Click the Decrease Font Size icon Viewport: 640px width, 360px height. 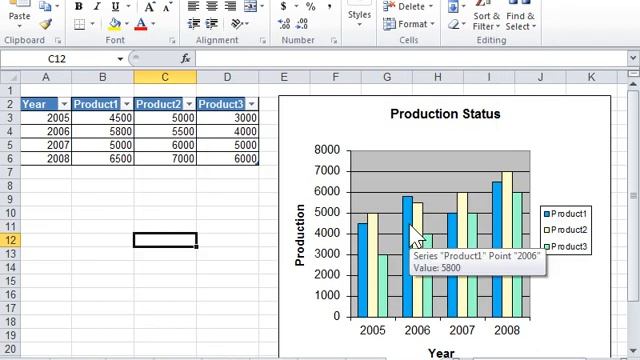(x=167, y=7)
